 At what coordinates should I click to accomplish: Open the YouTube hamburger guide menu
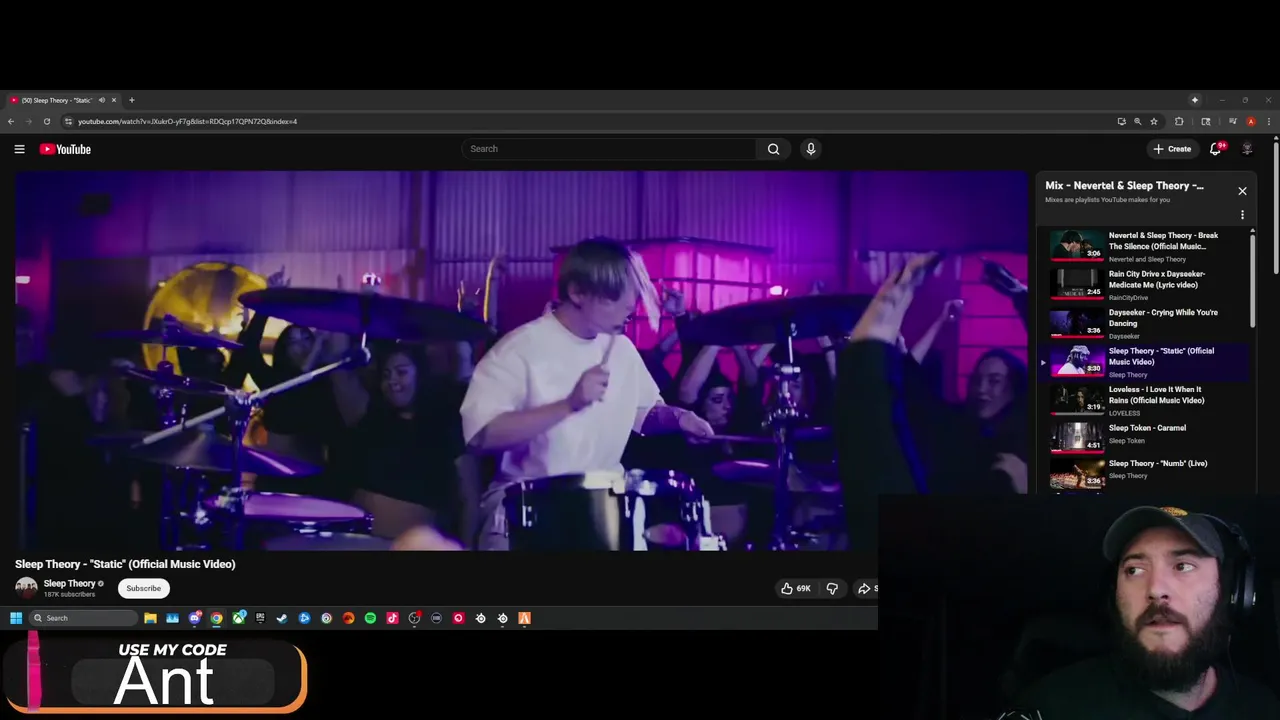click(19, 149)
